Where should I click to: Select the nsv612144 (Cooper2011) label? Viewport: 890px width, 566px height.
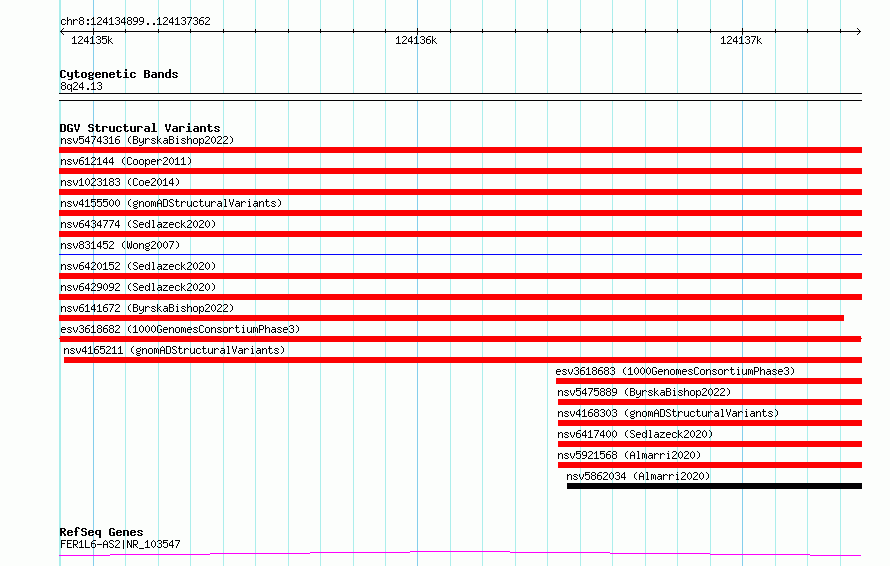pos(126,161)
